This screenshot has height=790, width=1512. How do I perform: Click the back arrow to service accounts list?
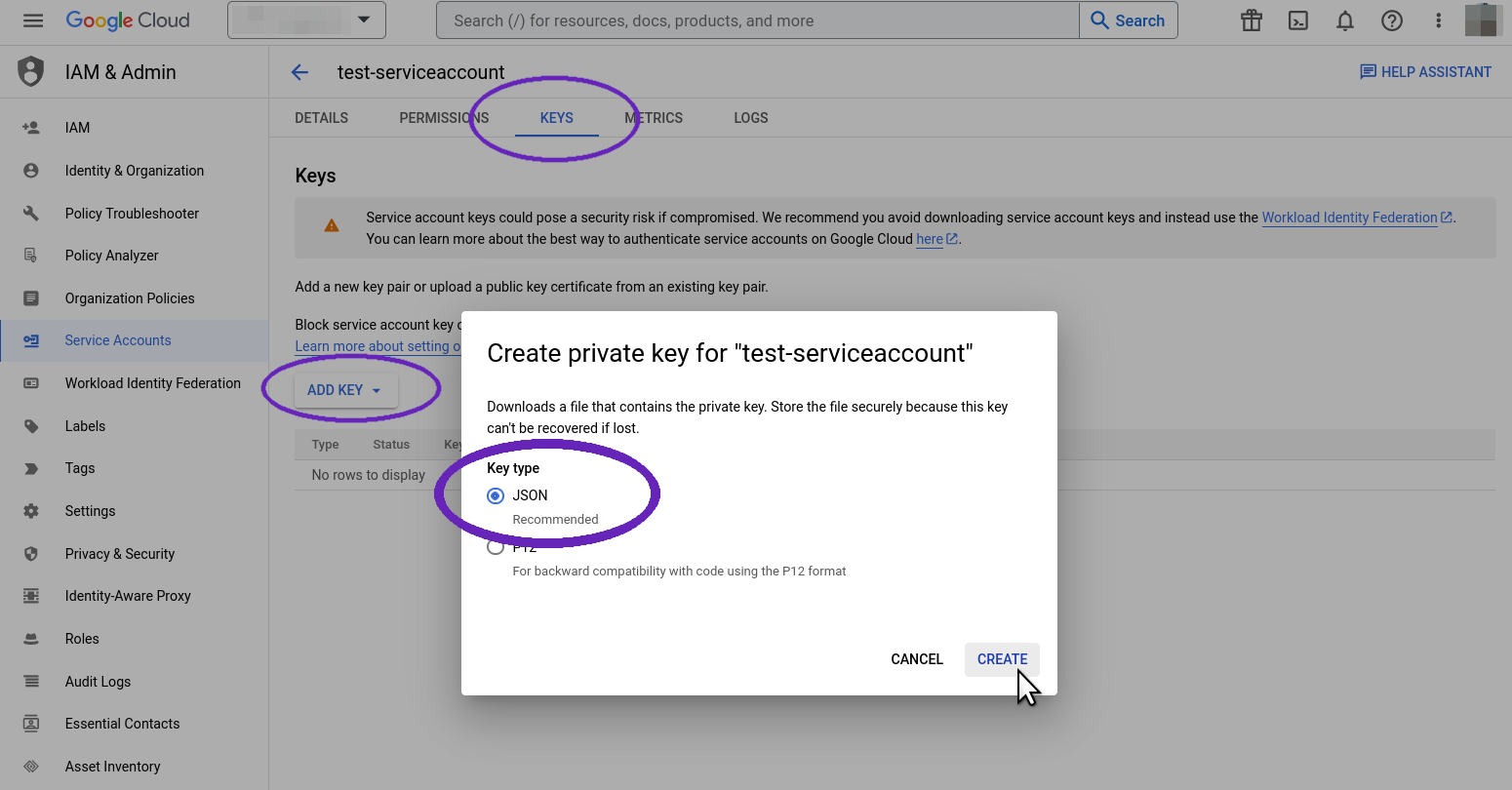[298, 71]
